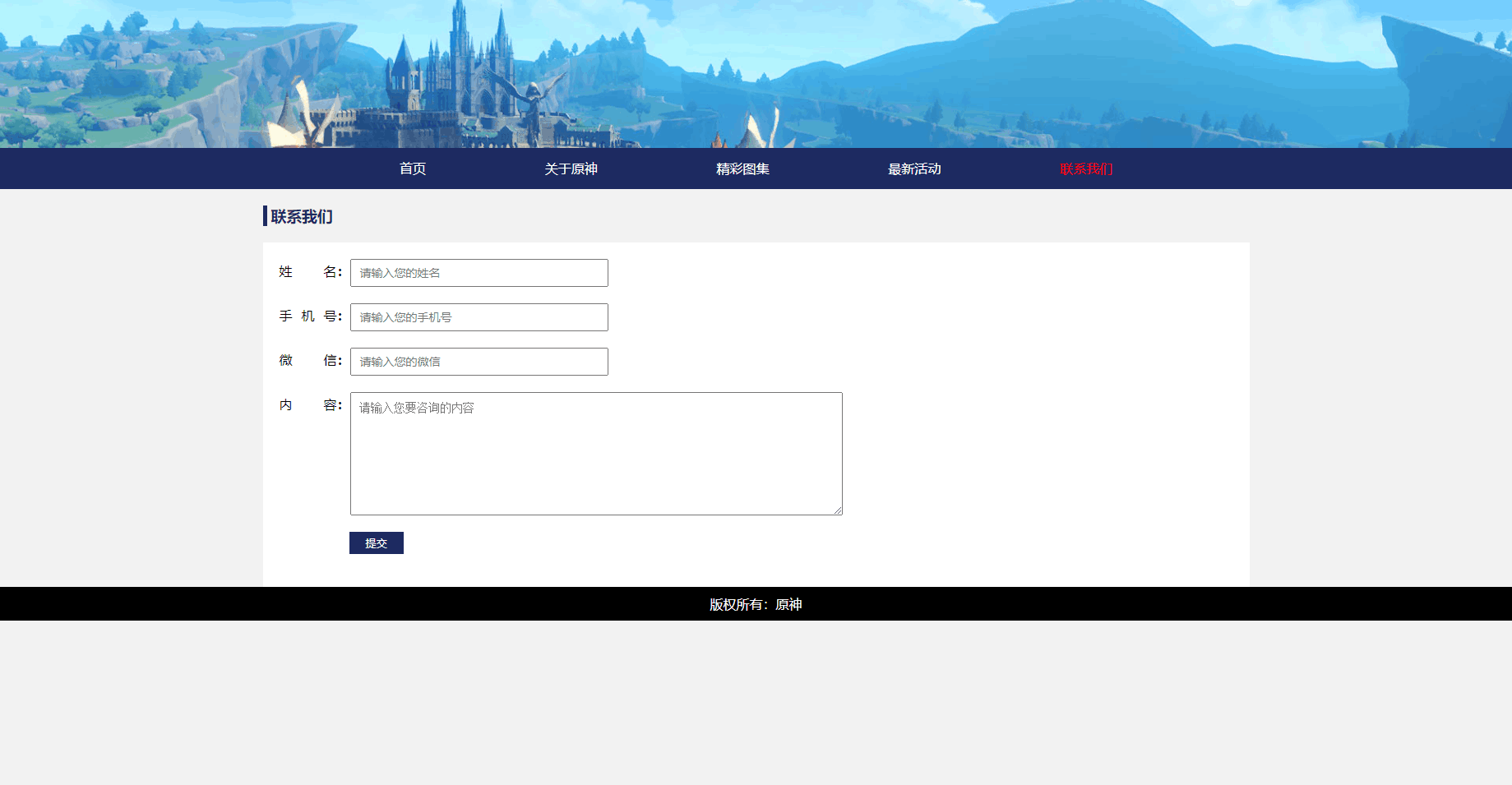Click the 内容 field label
The height and width of the screenshot is (785, 1512).
tap(311, 405)
